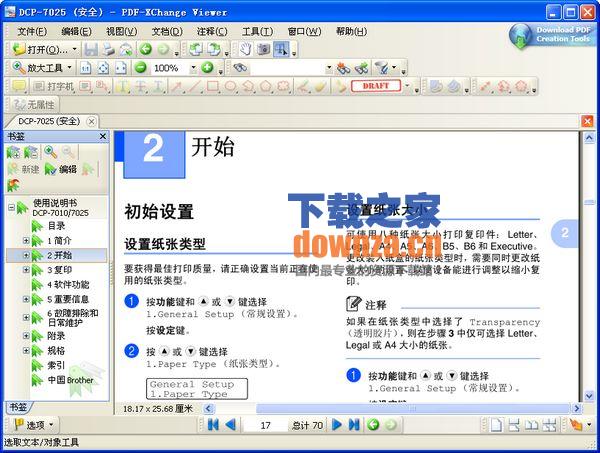Click the next page blue arrow
Viewport: 600px width, 453px height.
[x=337, y=424]
